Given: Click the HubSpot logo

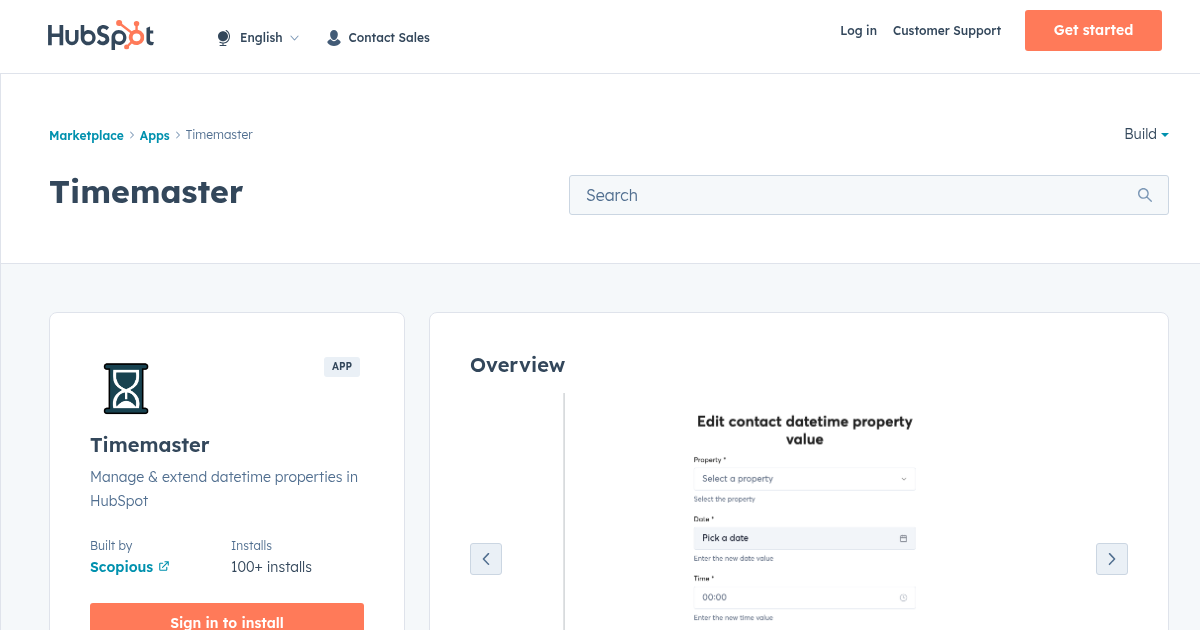Looking at the screenshot, I should coord(101,35).
